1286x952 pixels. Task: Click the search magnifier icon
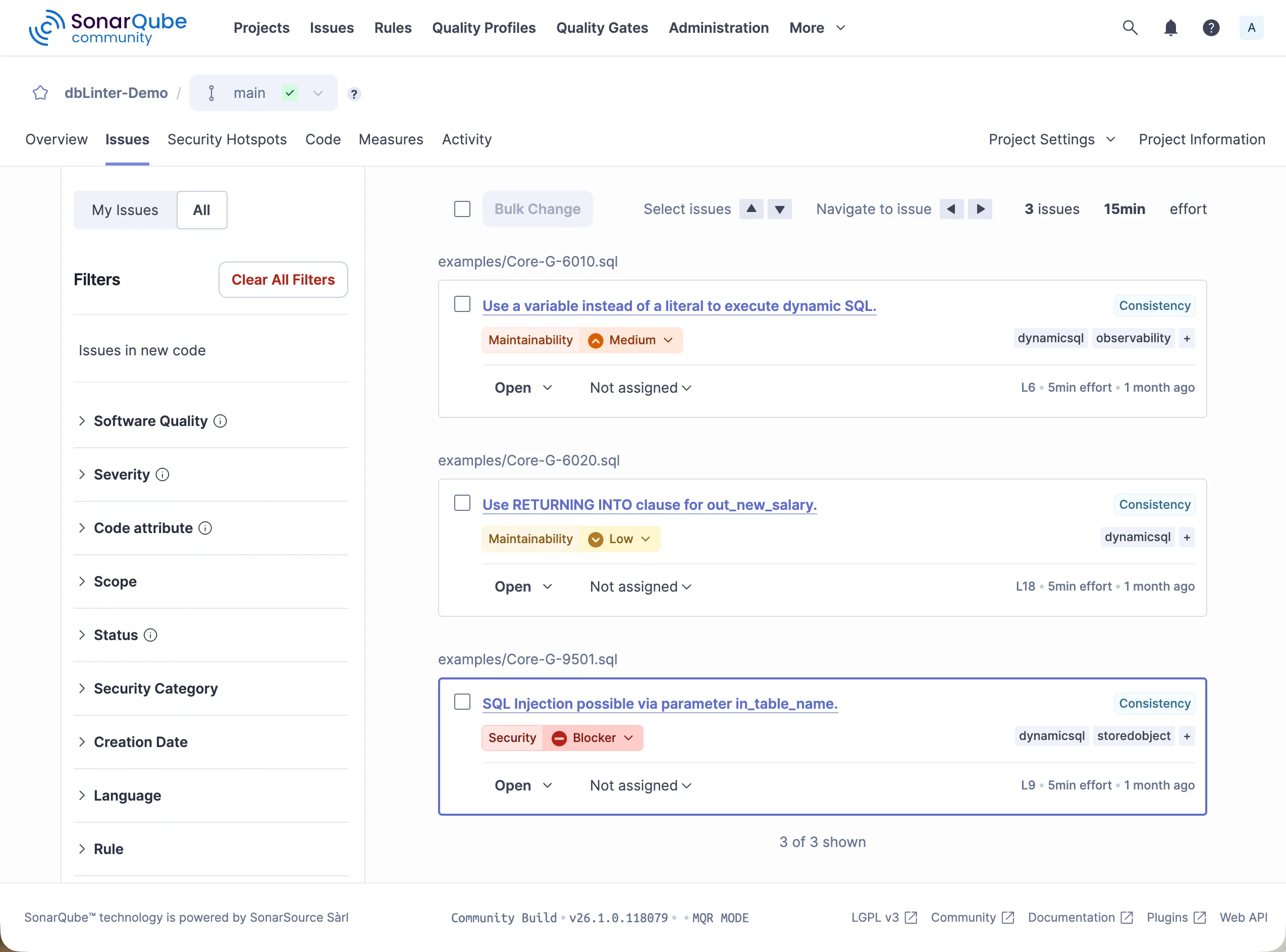pos(1130,28)
